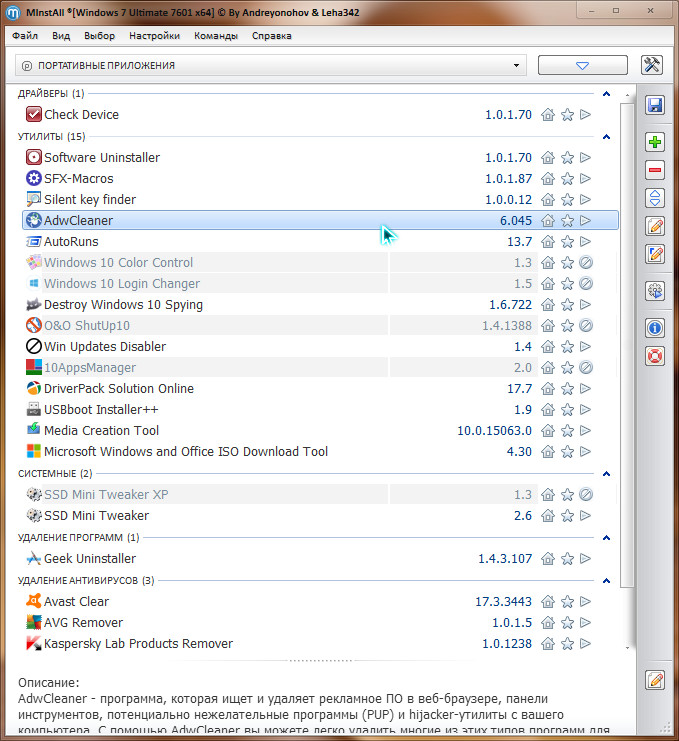This screenshot has width=679, height=741.
Task: Open the home page icon for Geek Uninstaller
Action: coord(548,559)
